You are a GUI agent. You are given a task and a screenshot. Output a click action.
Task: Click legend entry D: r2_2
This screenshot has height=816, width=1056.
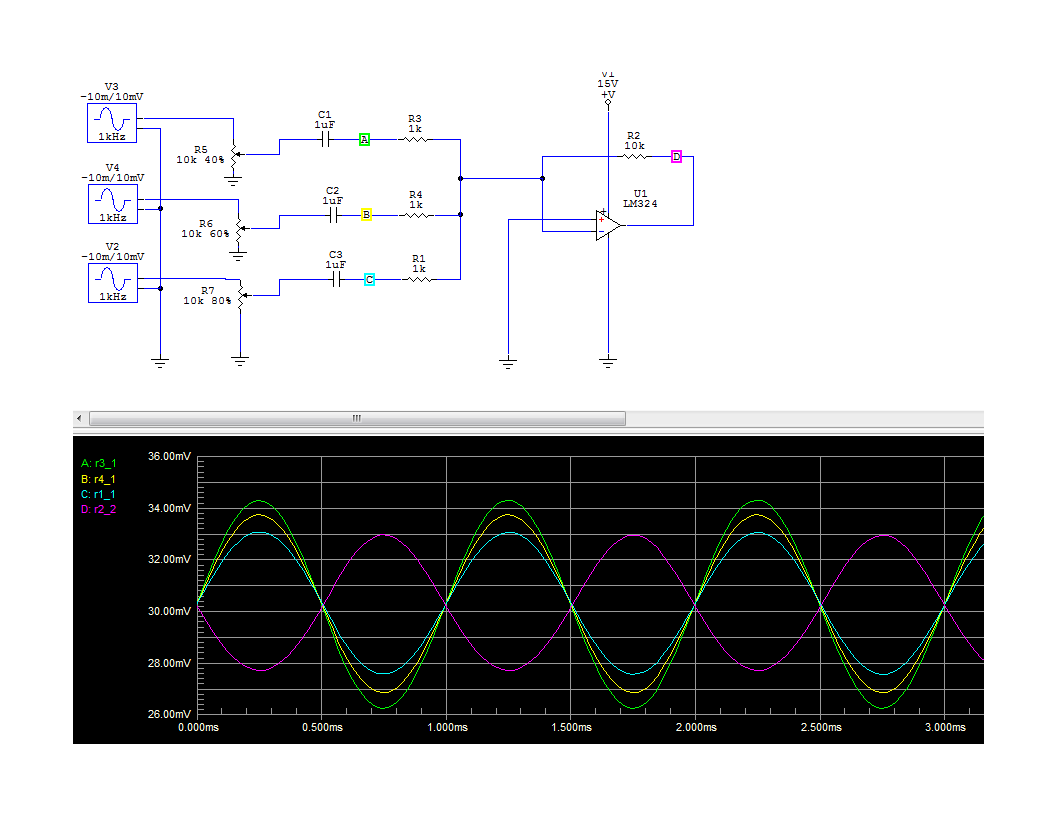point(98,509)
